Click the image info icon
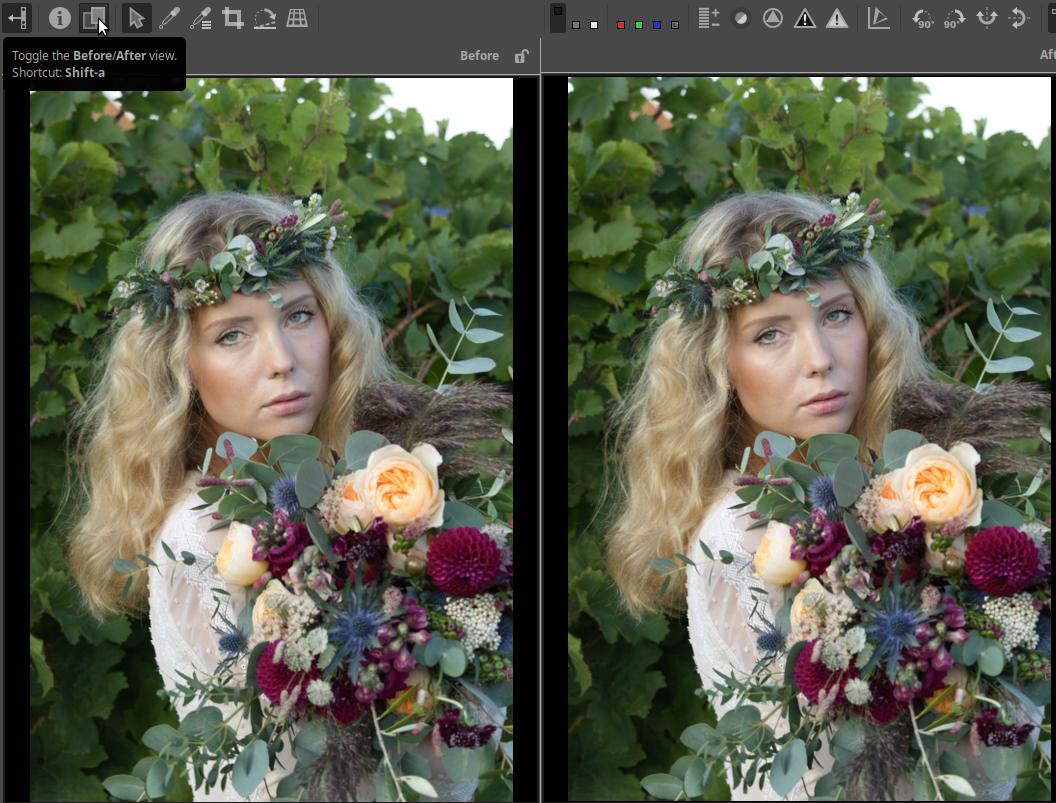 pyautogui.click(x=60, y=18)
